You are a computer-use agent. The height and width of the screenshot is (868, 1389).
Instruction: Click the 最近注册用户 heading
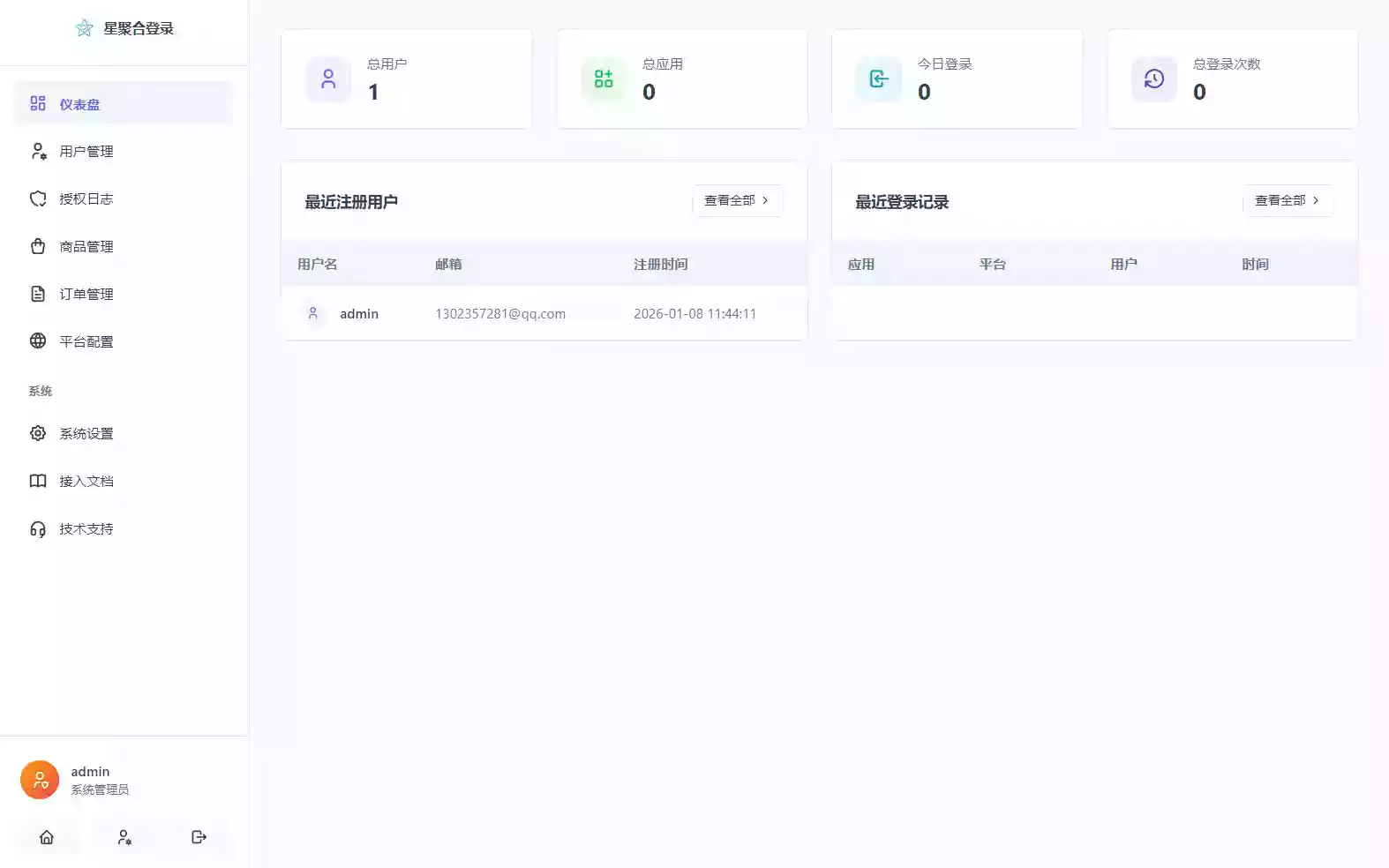[351, 202]
